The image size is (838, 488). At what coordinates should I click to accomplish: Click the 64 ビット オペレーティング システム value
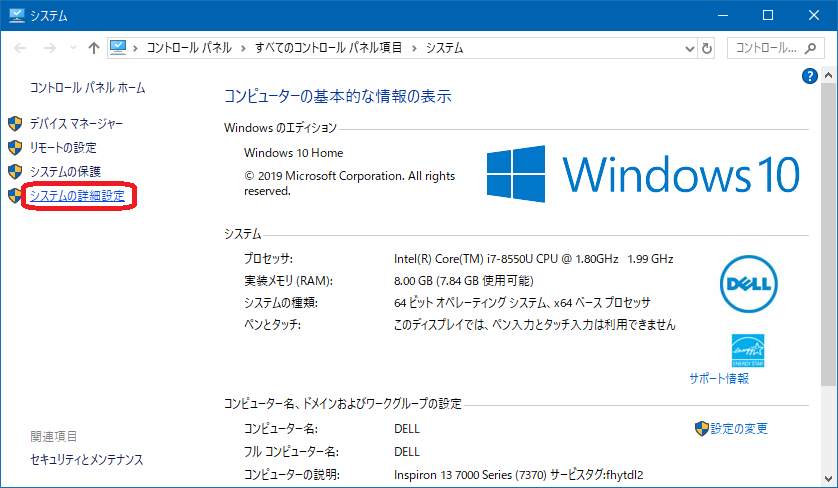tap(522, 303)
